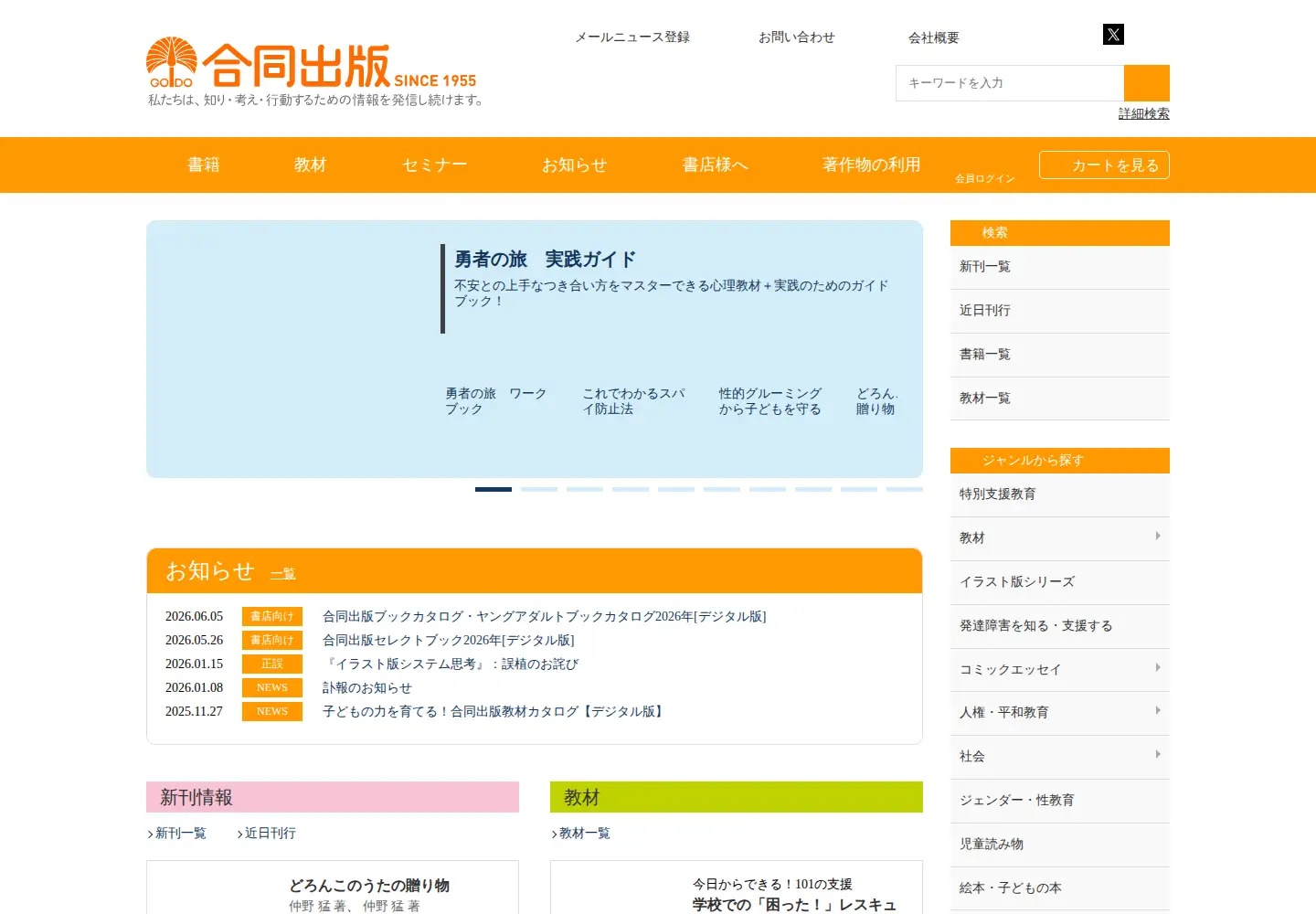1316x914 pixels.
Task: Open sidebar 書籍一覧 item
Action: click(x=1060, y=355)
